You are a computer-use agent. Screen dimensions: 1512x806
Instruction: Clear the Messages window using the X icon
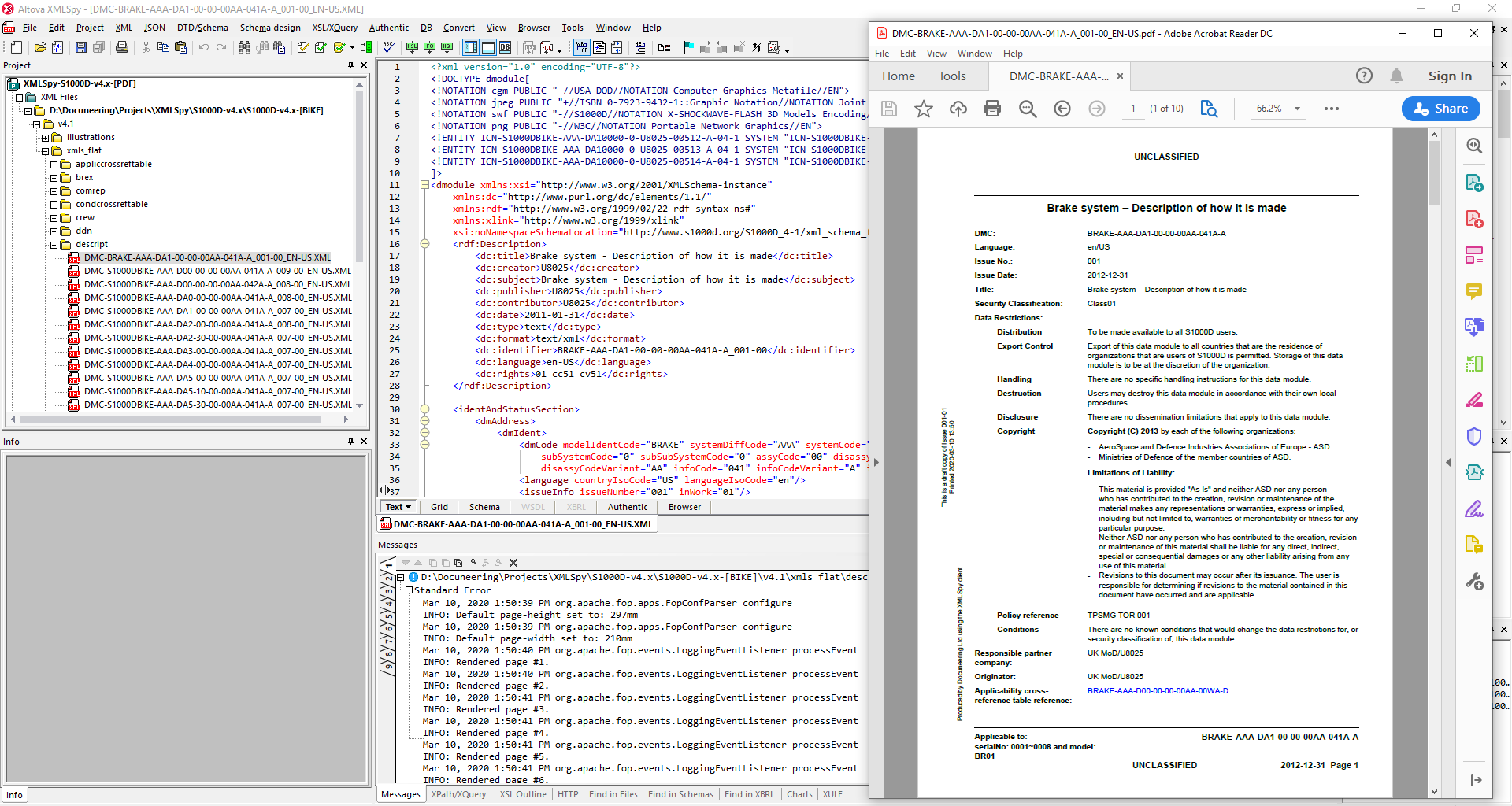(x=513, y=563)
